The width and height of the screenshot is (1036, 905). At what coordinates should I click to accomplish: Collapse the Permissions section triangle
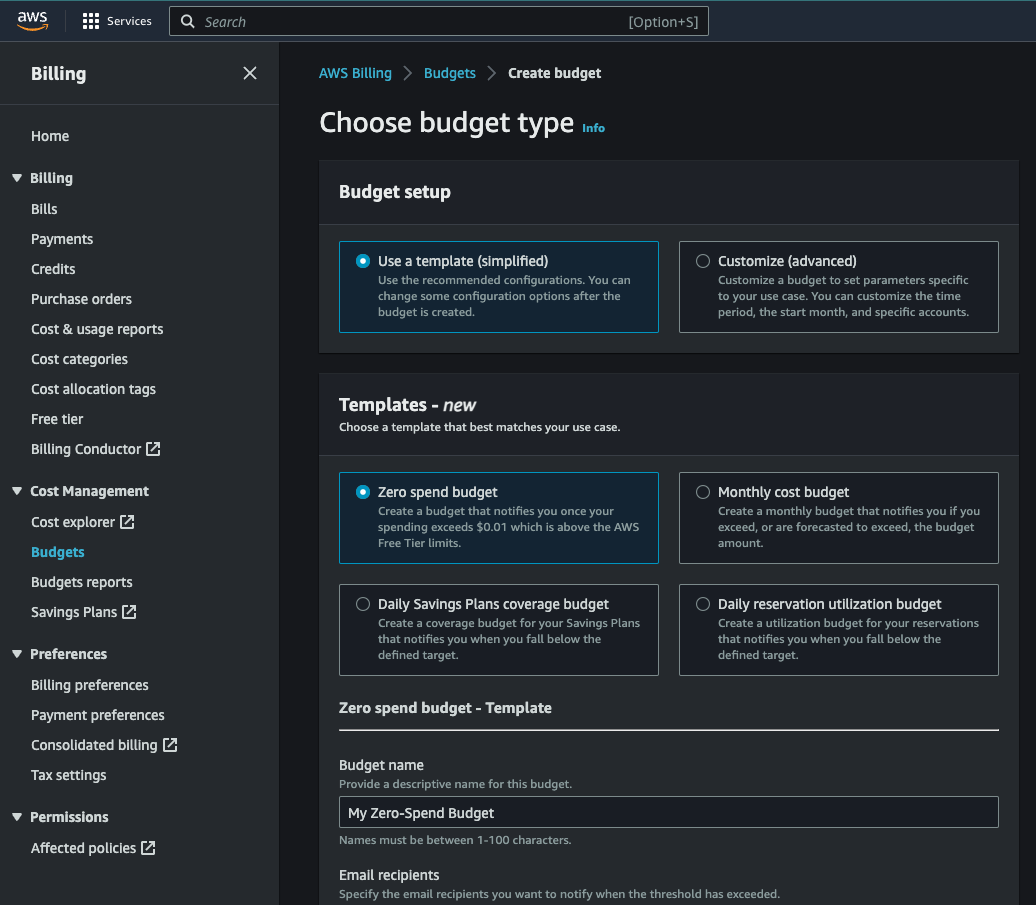coord(17,817)
